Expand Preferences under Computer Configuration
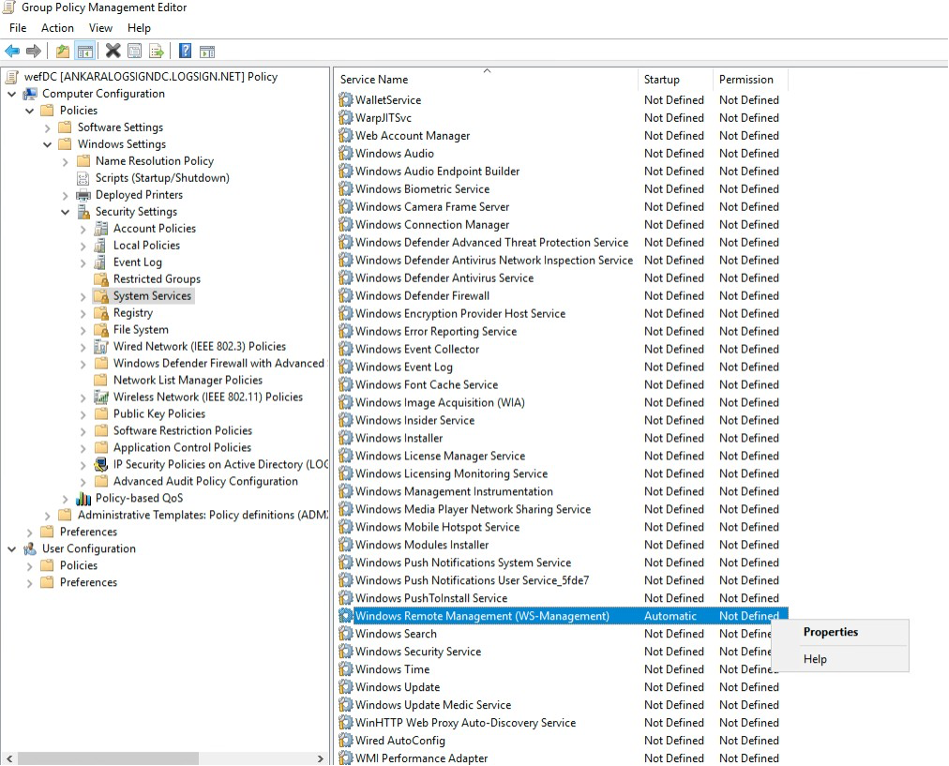This screenshot has width=949, height=766. coord(30,532)
